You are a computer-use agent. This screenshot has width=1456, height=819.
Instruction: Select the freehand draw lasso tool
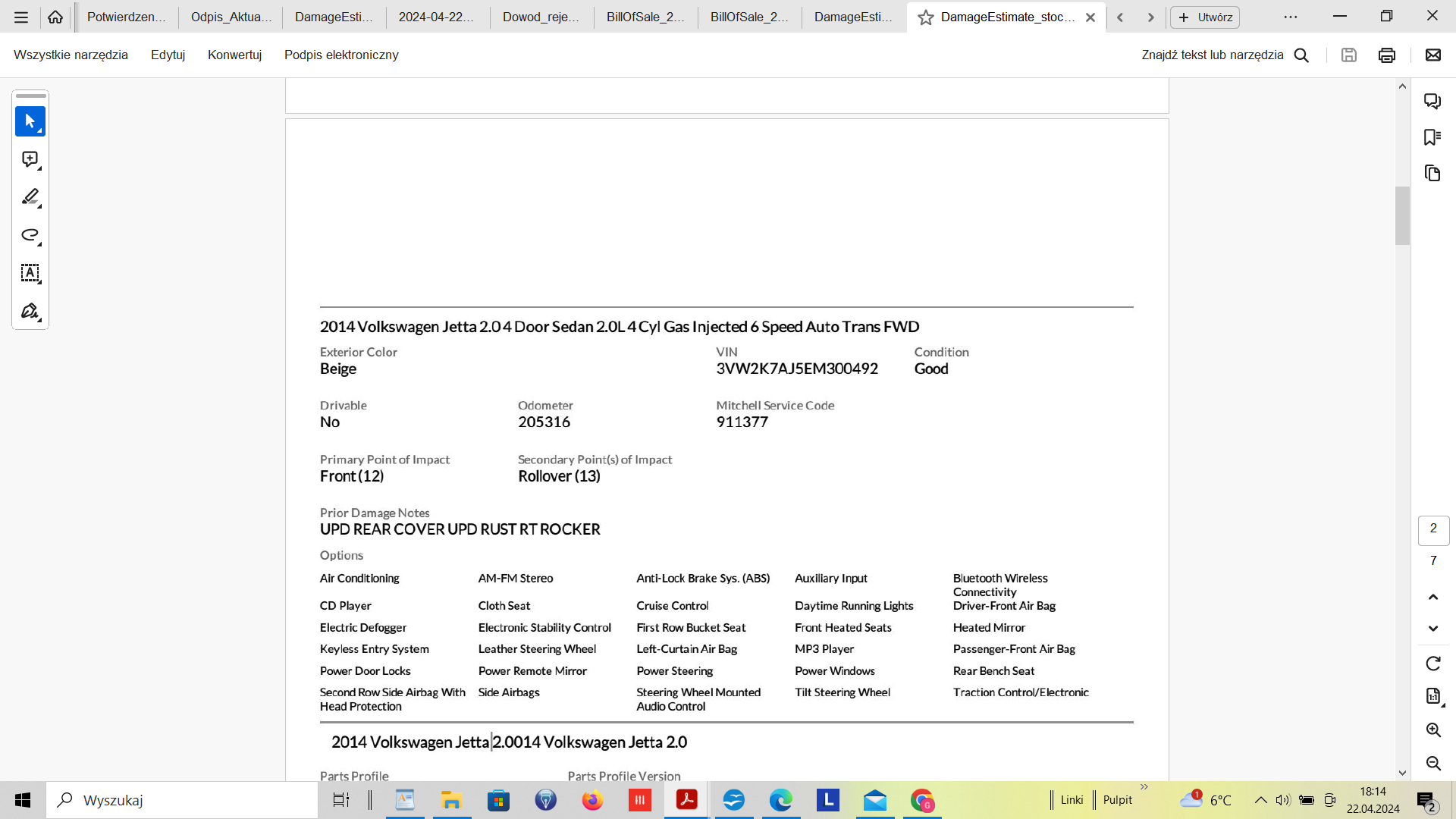[30, 235]
